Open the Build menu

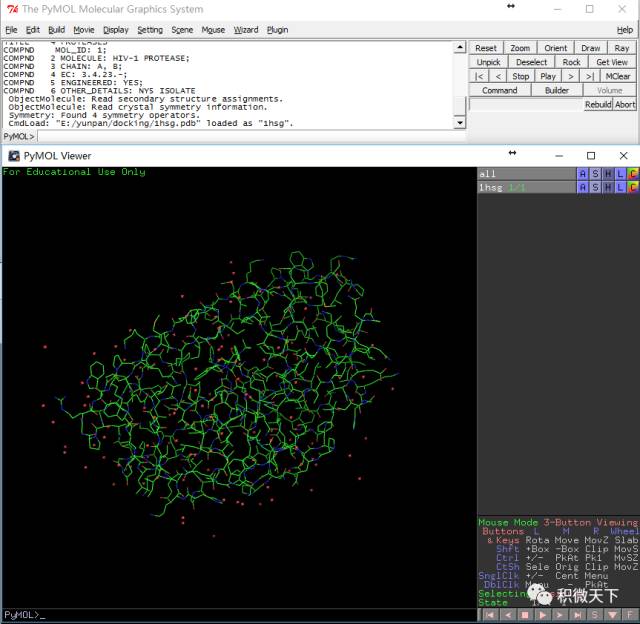click(56, 30)
